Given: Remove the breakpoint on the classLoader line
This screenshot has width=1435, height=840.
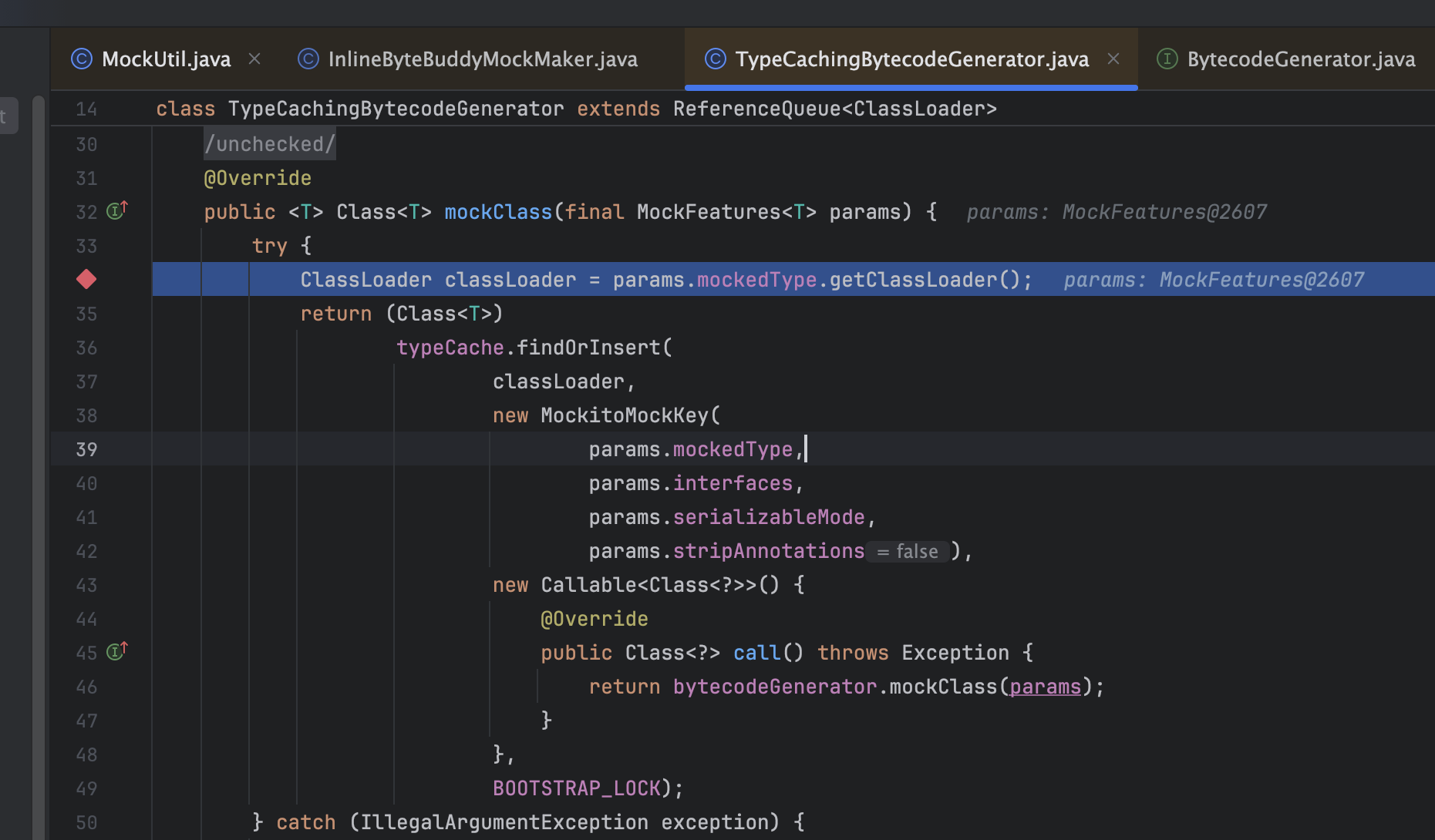Looking at the screenshot, I should click(x=86, y=279).
